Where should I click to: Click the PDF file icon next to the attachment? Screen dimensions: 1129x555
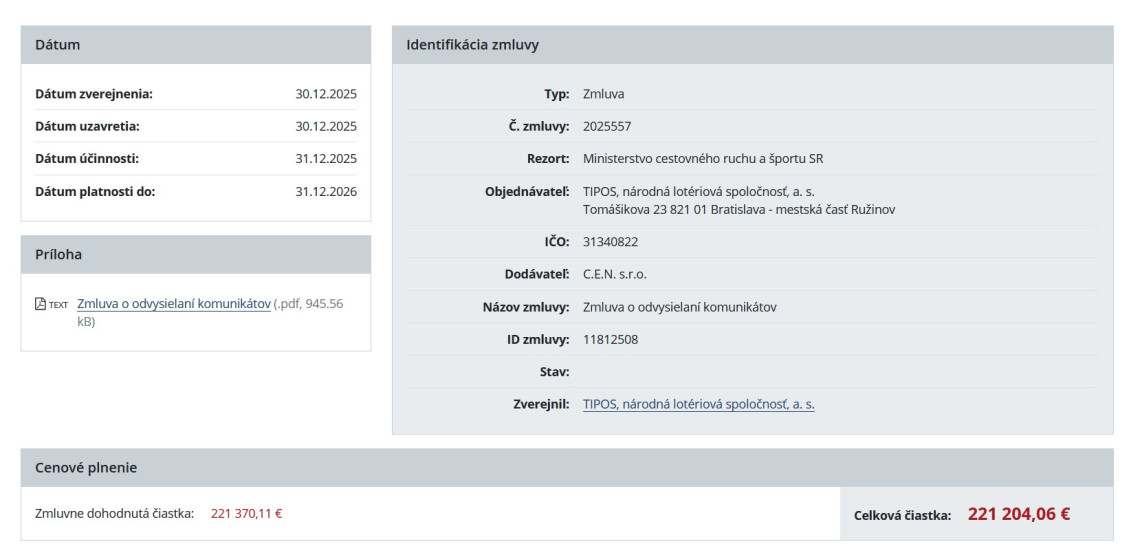pyautogui.click(x=40, y=304)
